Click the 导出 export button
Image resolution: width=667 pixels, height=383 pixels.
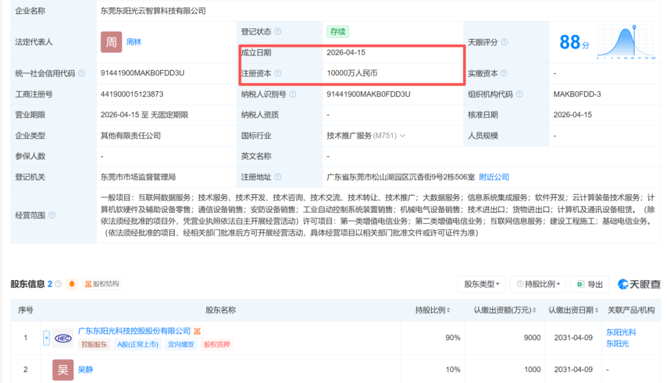point(590,284)
